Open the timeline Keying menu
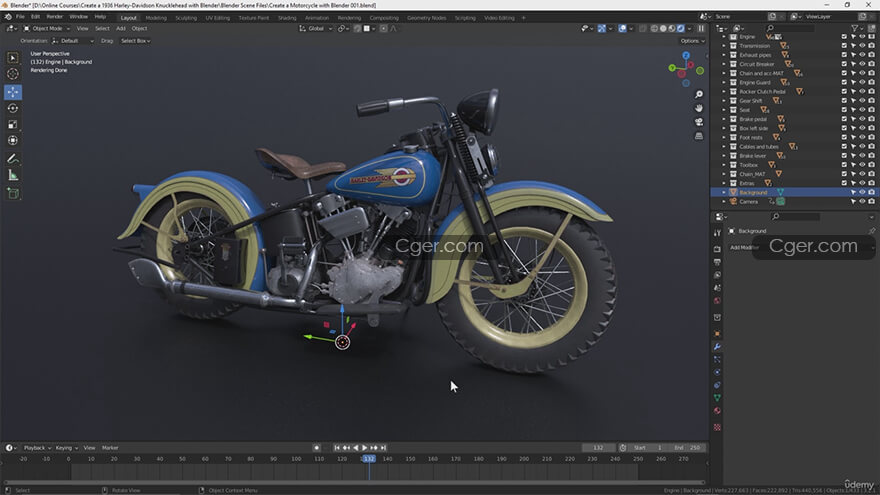 [x=66, y=448]
